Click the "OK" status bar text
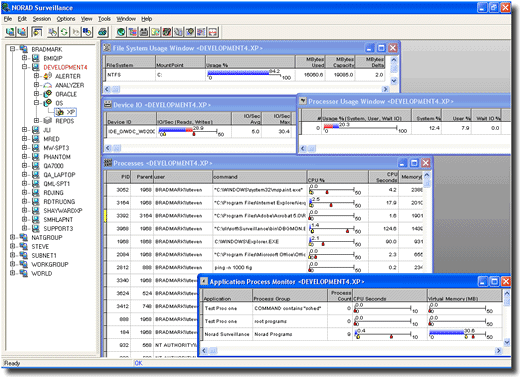The width and height of the screenshot is (521, 377). click(138, 363)
